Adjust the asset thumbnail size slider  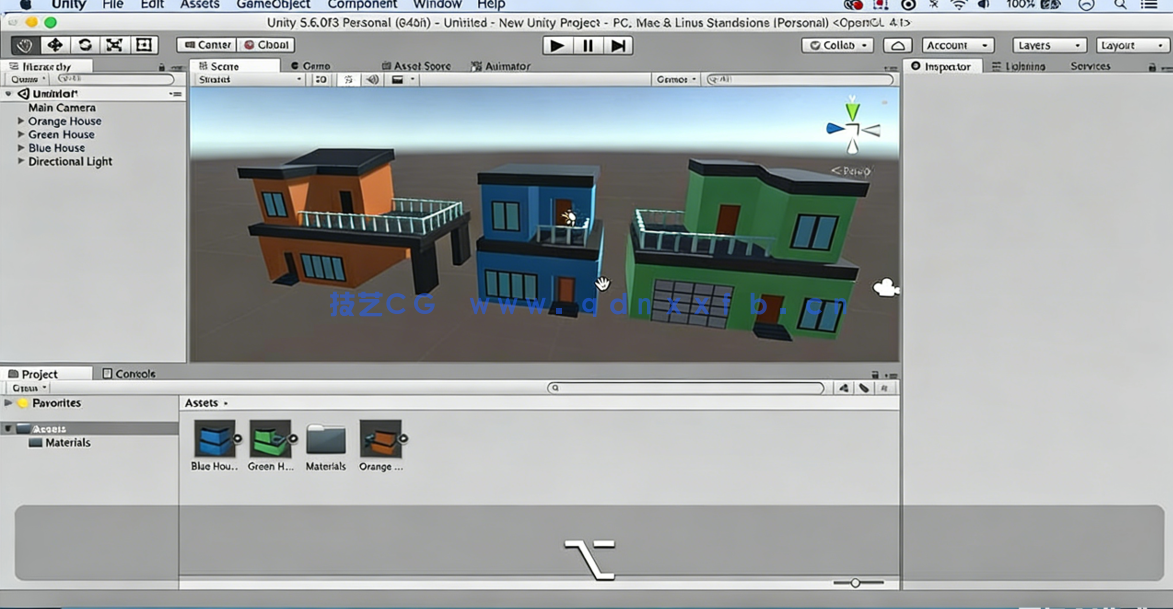tap(855, 581)
